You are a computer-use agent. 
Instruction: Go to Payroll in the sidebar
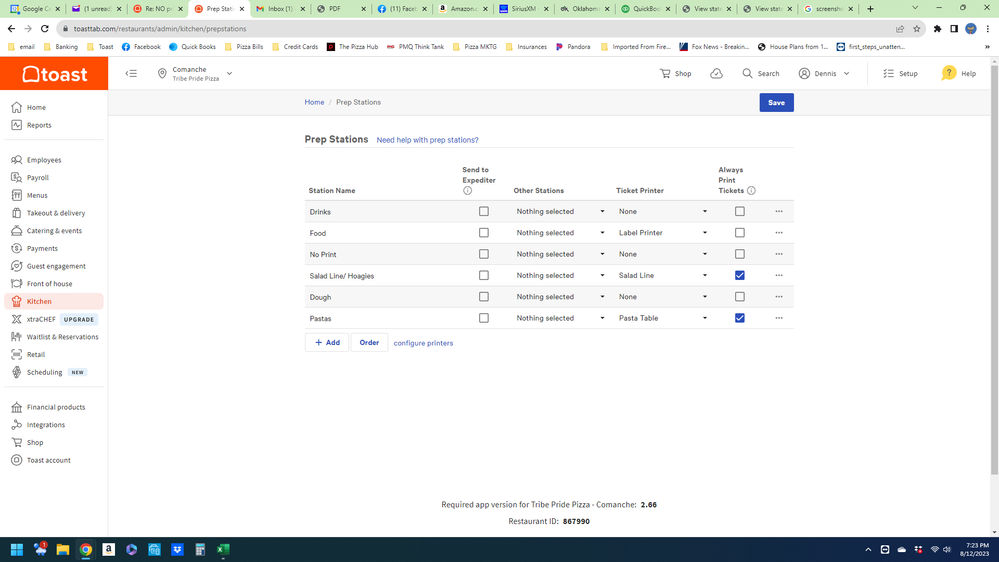tap(38, 178)
